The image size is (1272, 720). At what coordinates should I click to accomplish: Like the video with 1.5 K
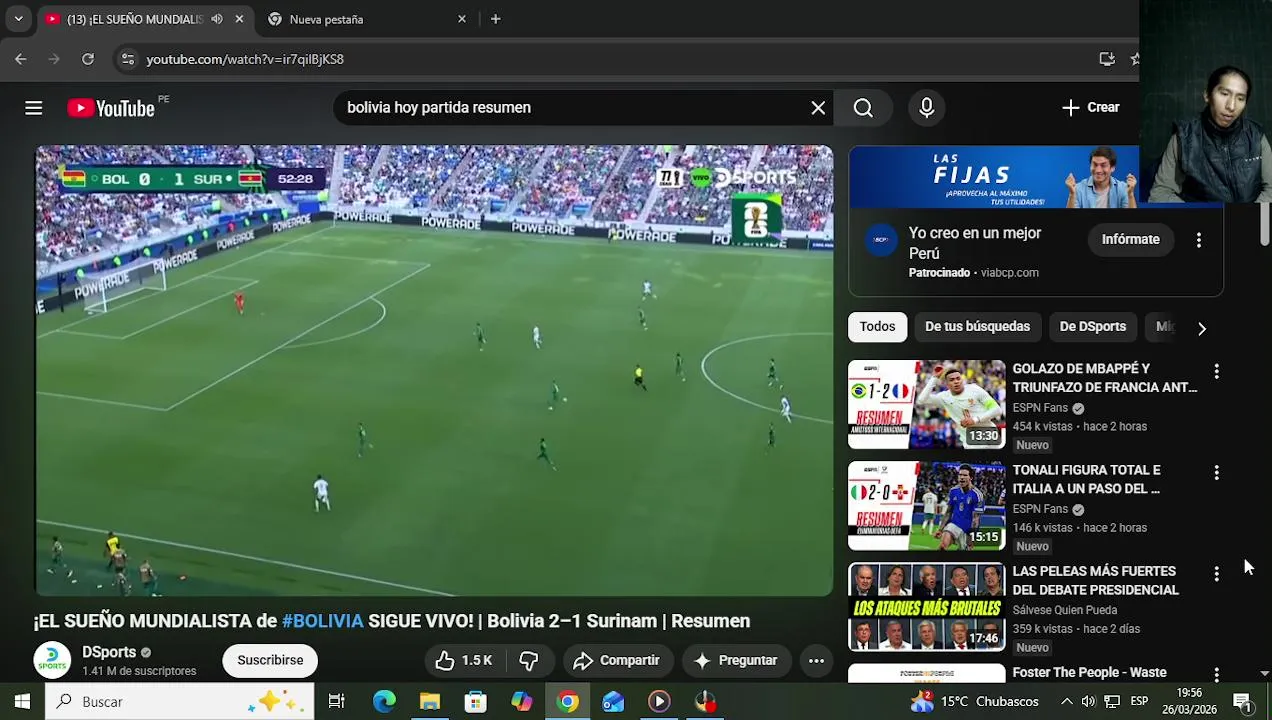coord(466,660)
